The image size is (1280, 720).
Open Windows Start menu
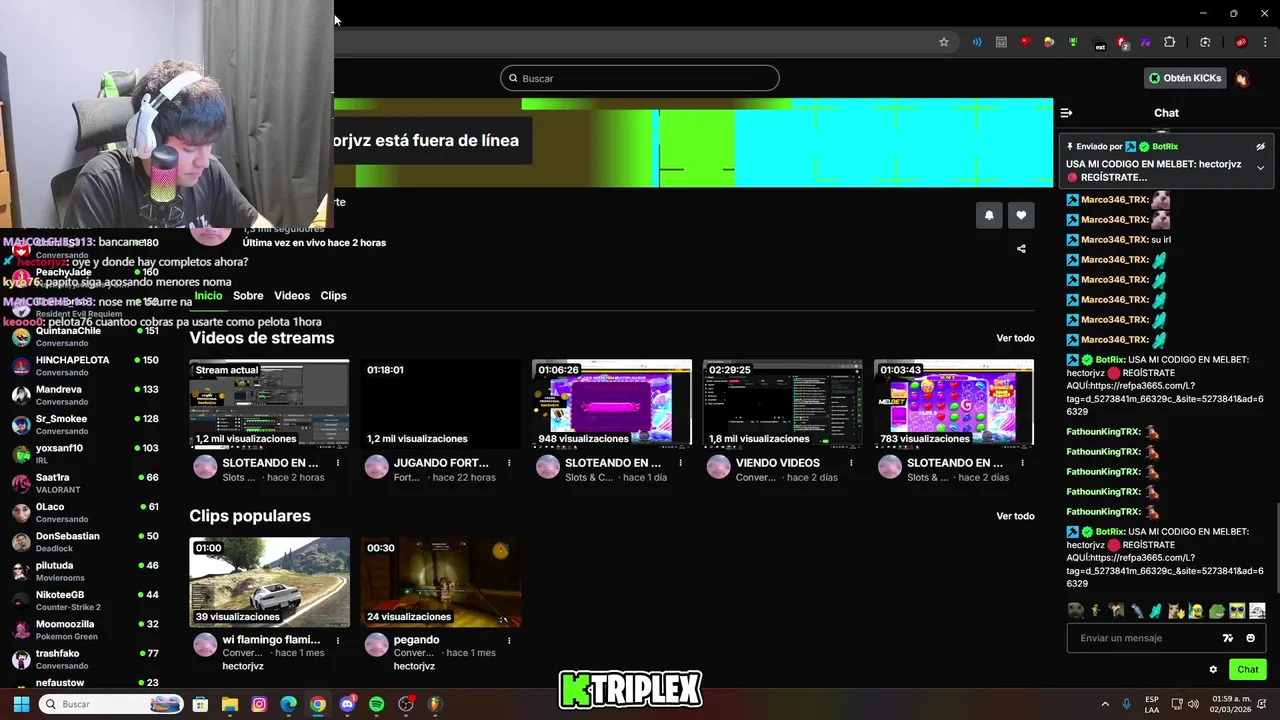click(x=21, y=704)
